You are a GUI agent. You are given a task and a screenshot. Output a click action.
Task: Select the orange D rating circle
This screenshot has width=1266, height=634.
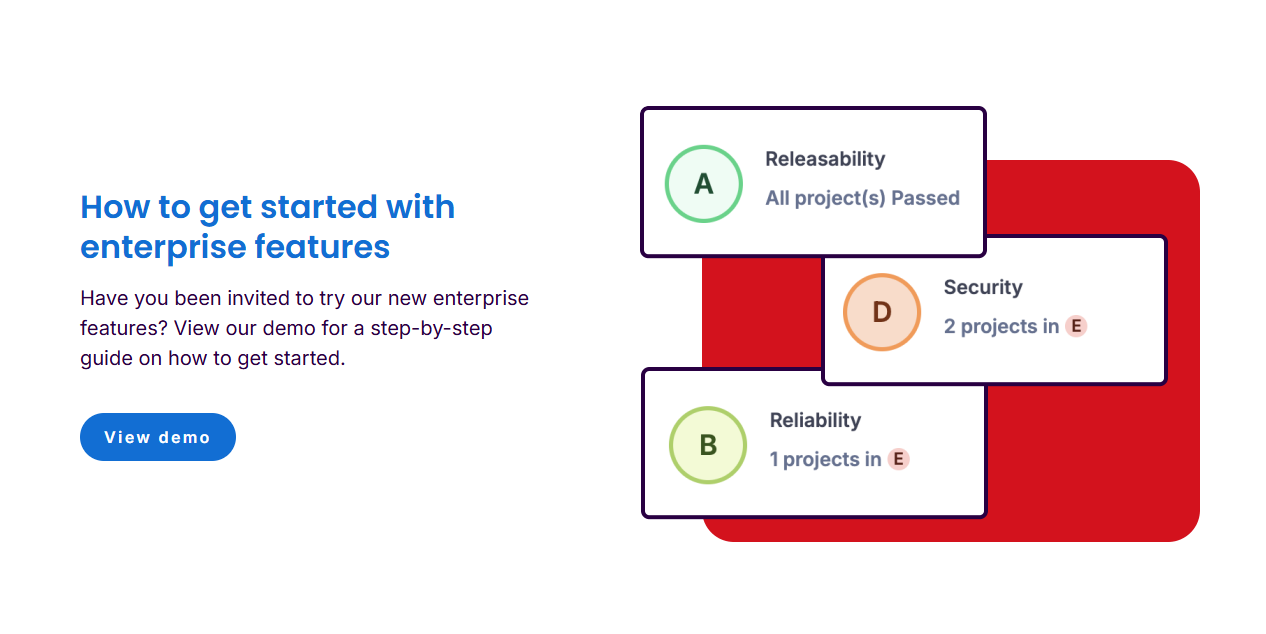click(882, 312)
